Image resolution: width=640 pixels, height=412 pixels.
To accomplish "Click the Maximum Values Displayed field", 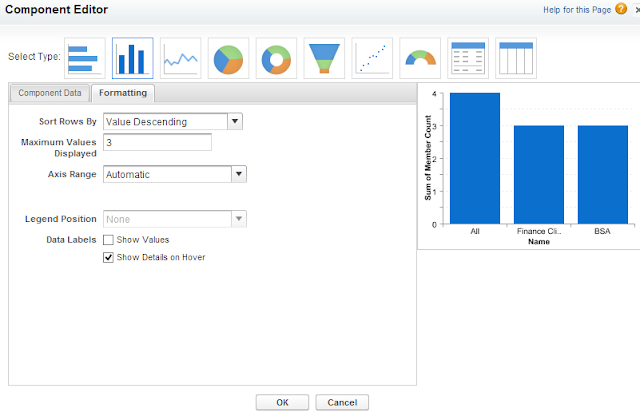I will [157, 142].
